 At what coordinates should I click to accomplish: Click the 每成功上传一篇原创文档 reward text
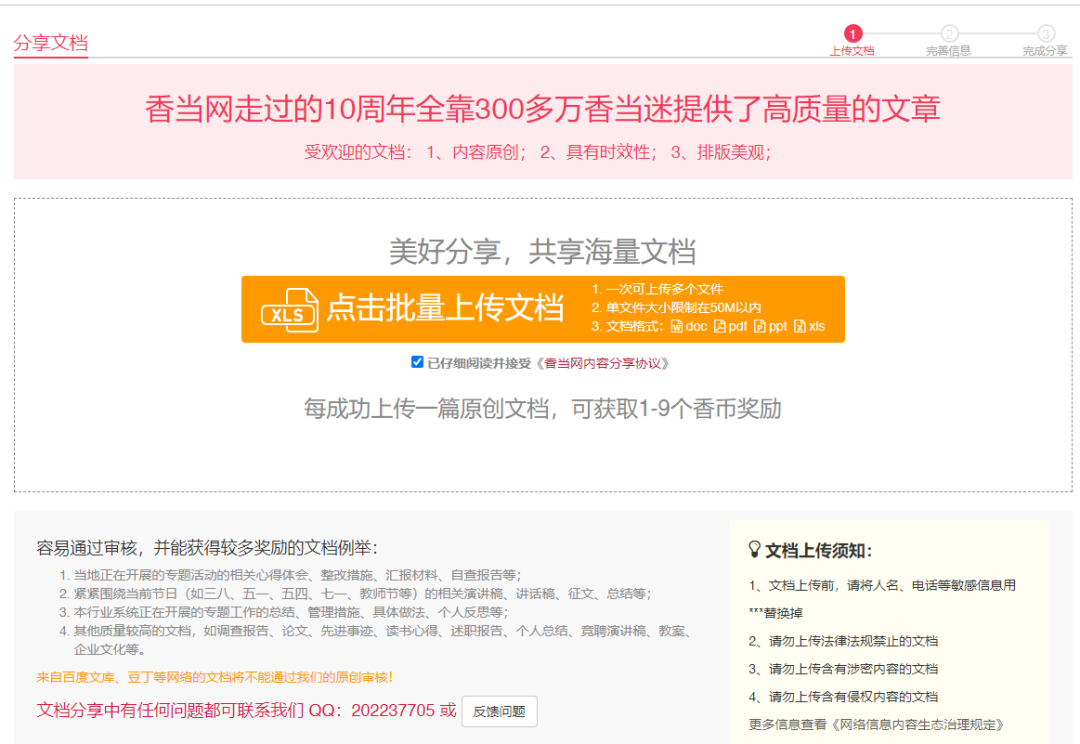(x=543, y=409)
